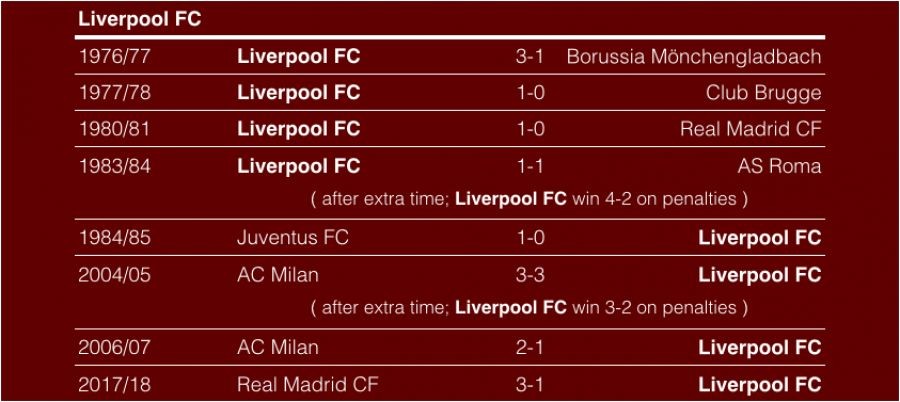900x402 pixels.
Task: Select the 1977/78 season label
Action: (x=115, y=93)
